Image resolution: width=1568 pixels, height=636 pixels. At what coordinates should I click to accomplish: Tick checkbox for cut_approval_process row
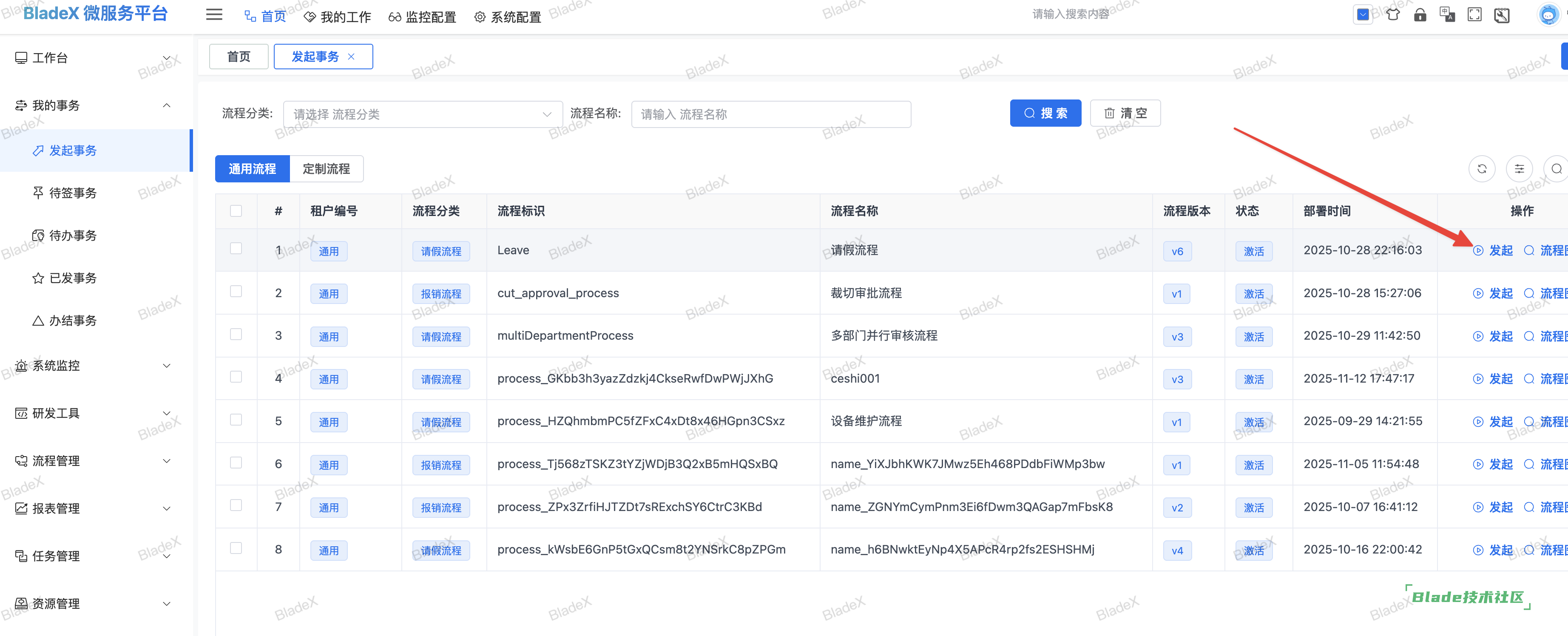[236, 292]
